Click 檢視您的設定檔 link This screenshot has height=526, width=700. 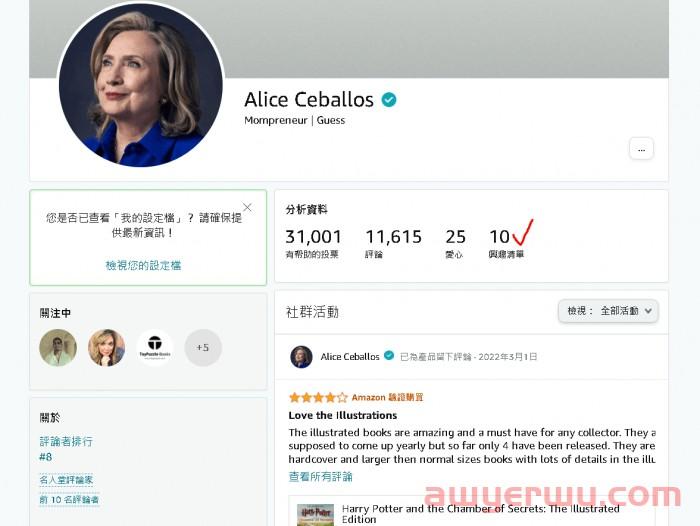pos(143,265)
